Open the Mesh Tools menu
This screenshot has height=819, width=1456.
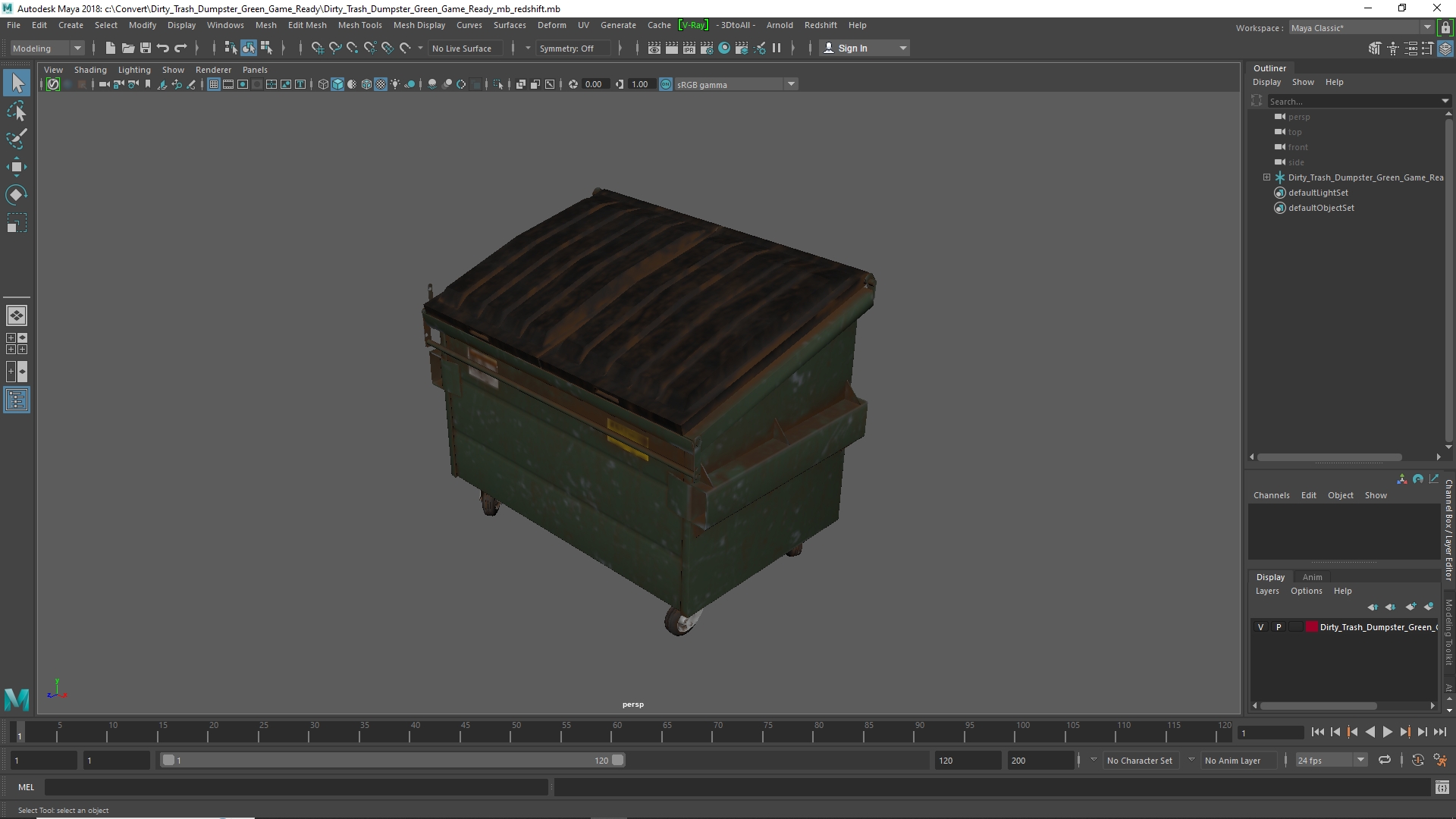click(x=359, y=25)
